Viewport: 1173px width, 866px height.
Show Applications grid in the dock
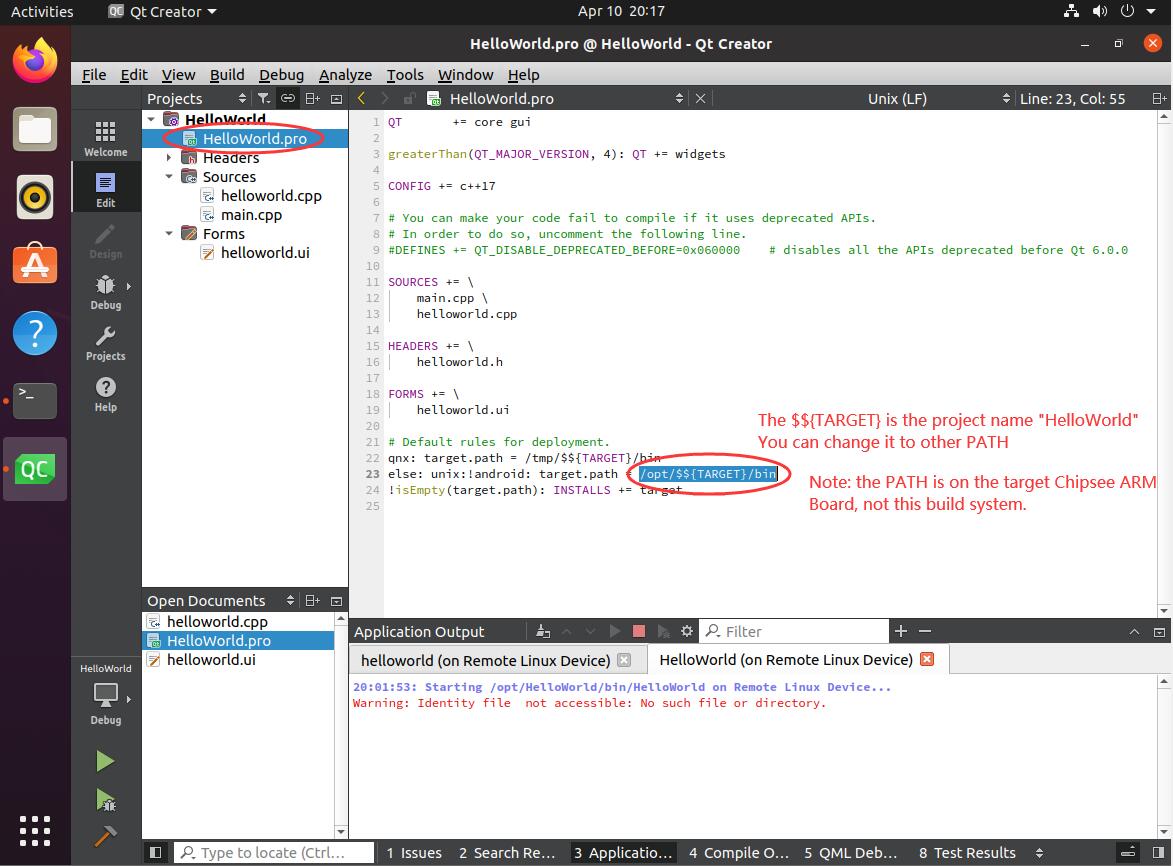point(35,831)
